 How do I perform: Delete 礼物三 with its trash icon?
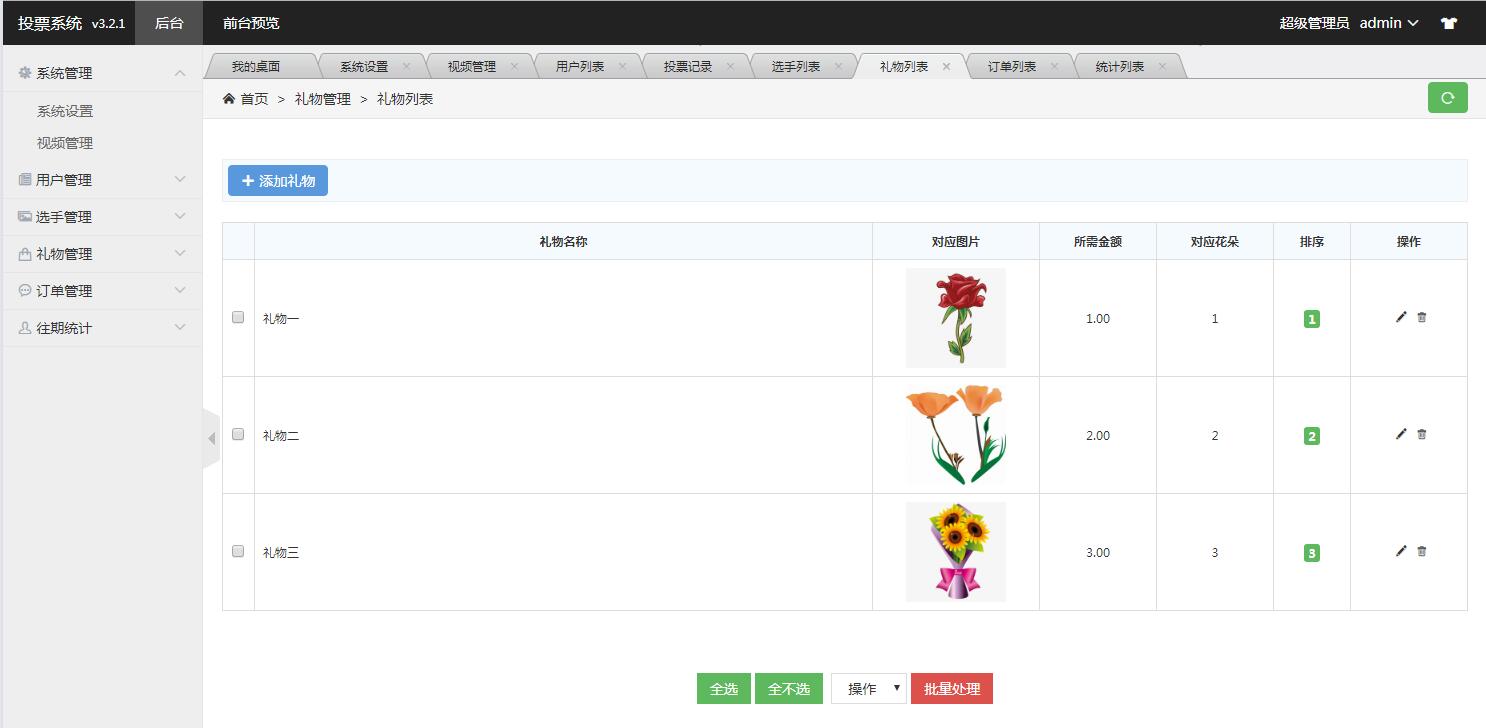tap(1422, 551)
